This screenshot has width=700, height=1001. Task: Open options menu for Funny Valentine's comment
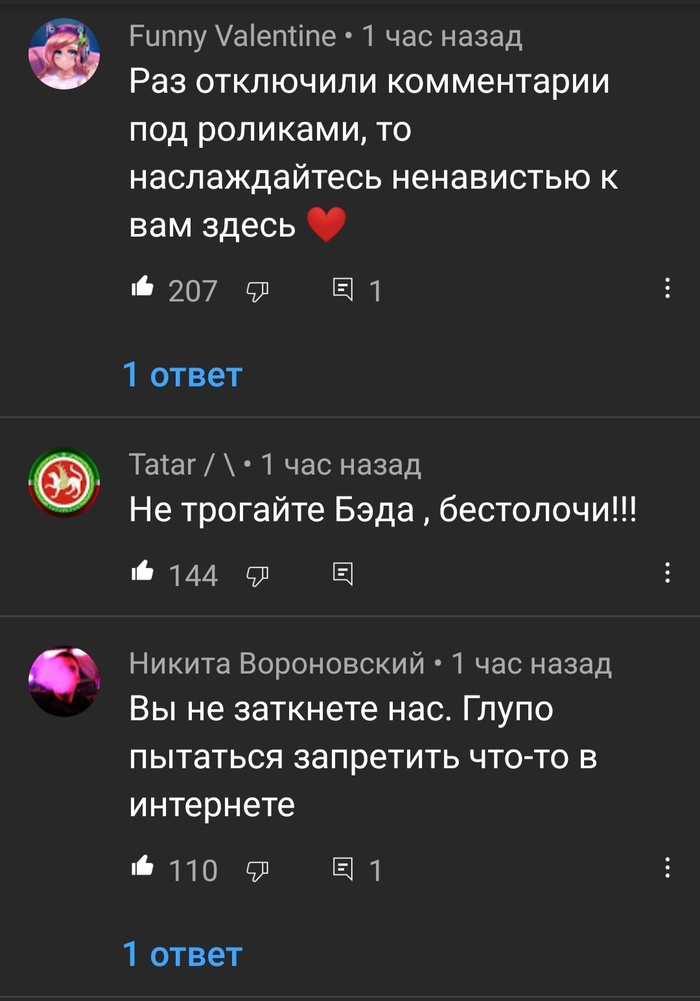[x=667, y=289]
